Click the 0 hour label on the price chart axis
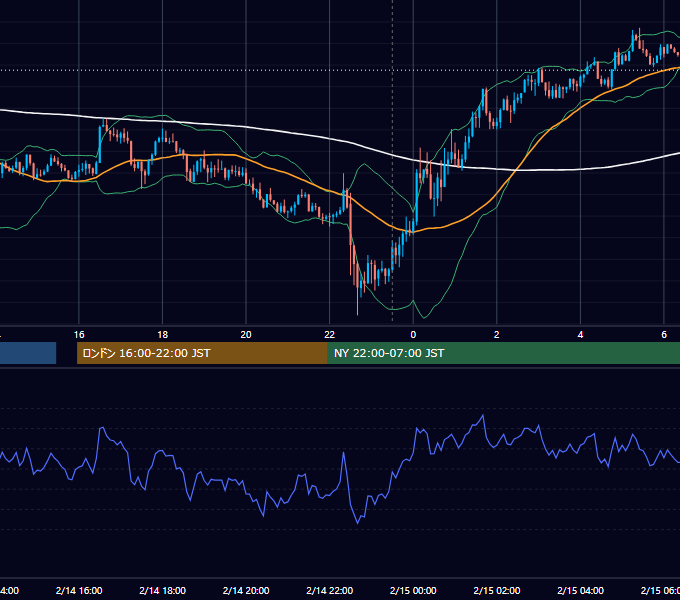680x600 pixels. [x=413, y=335]
